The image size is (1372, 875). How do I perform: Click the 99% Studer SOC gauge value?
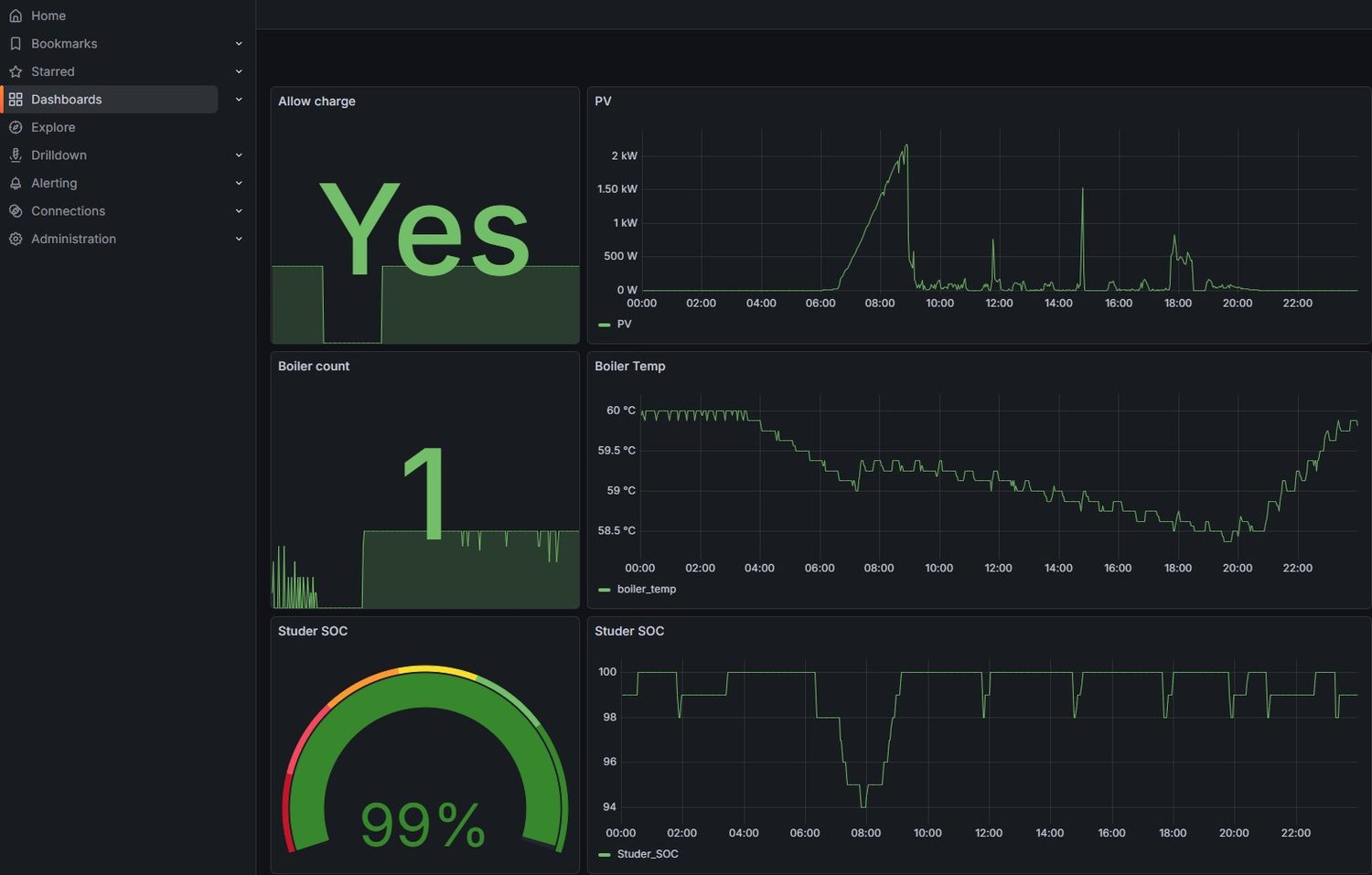(x=423, y=825)
